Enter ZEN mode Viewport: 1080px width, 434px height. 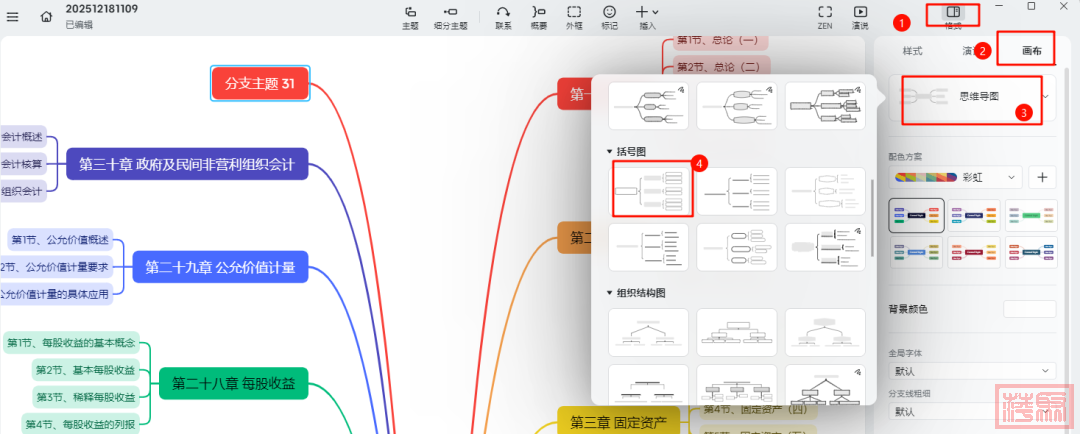pyautogui.click(x=825, y=15)
